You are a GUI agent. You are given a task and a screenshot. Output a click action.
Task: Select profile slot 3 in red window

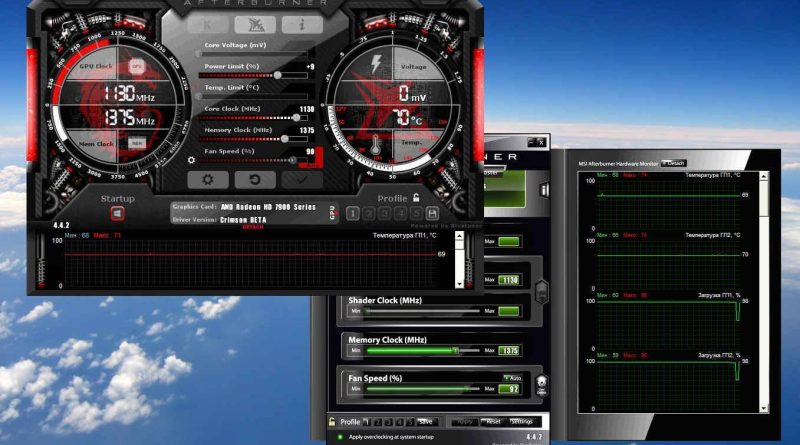[x=385, y=213]
